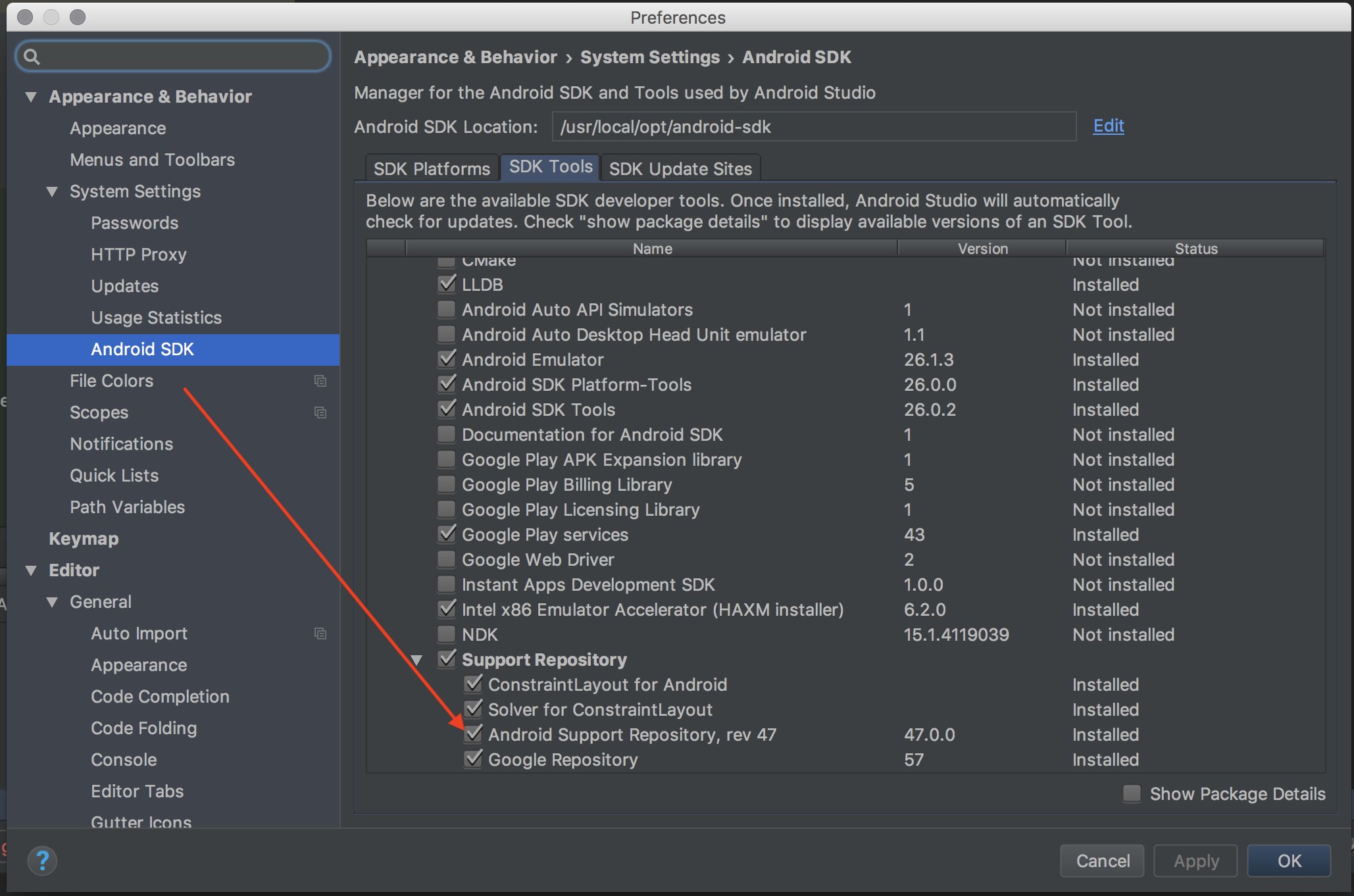Select Quick Lists in the sidebar
The width and height of the screenshot is (1354, 896).
click(114, 476)
